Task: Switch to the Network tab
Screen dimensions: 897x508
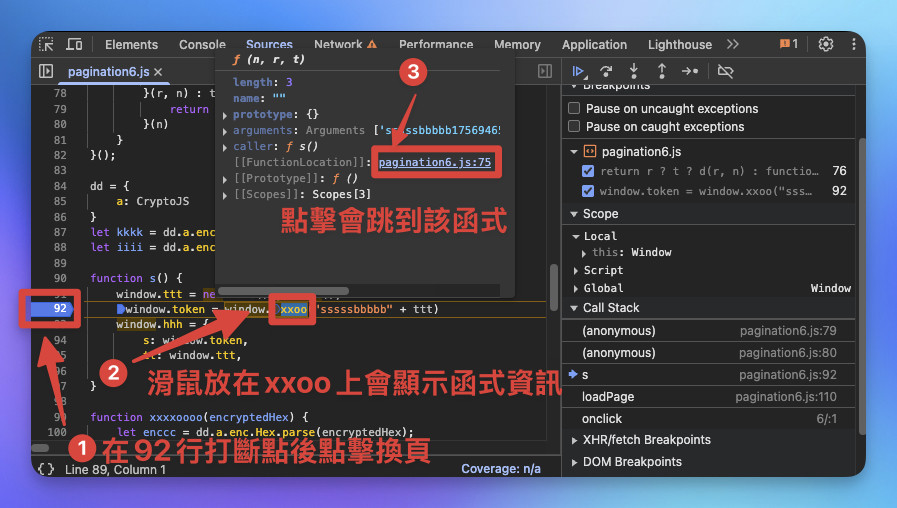Action: [338, 45]
